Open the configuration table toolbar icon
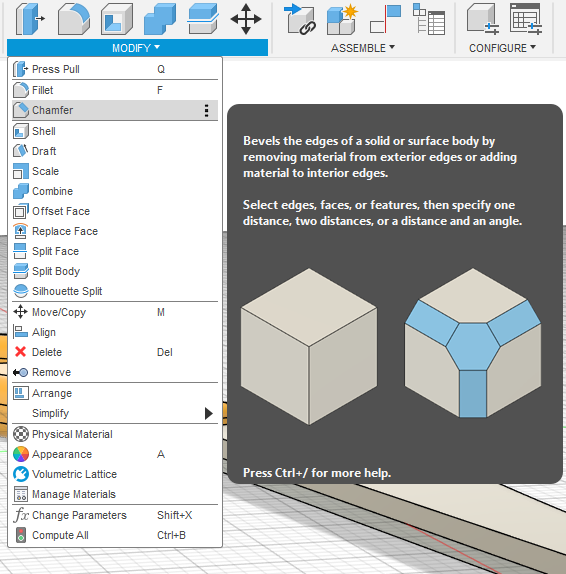This screenshot has height=574, width=566. pos(526,19)
